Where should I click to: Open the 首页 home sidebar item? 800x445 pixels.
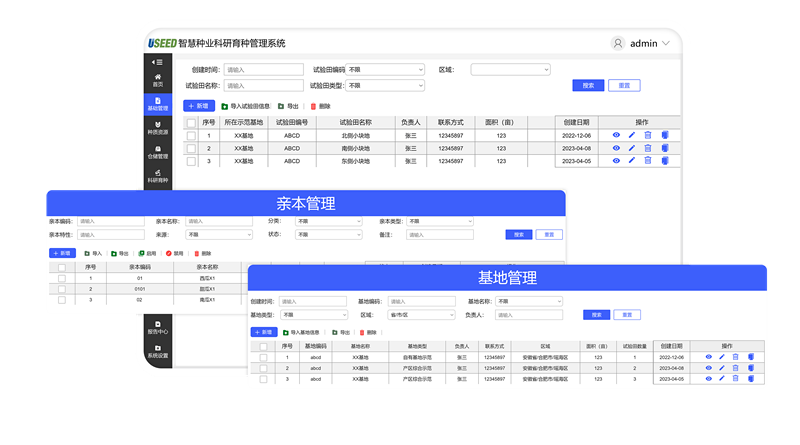point(157,80)
